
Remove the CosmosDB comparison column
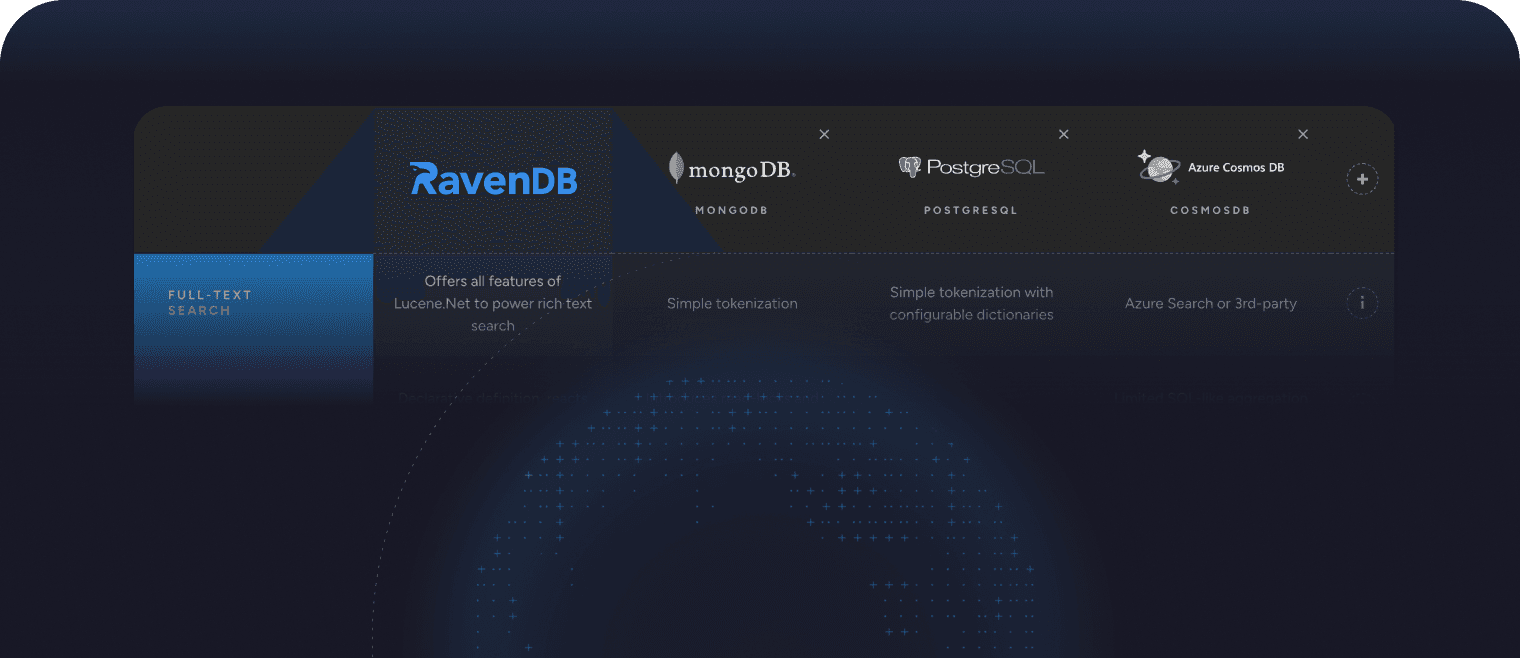(1303, 134)
